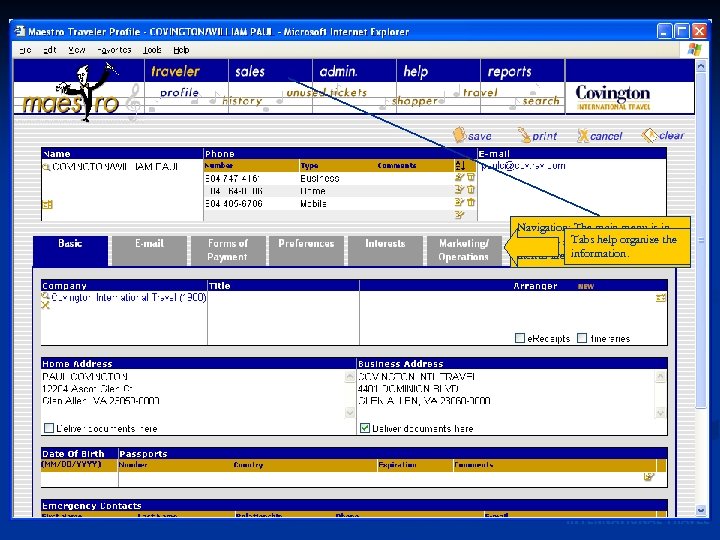
Task: Click the print icon
Action: 524,135
